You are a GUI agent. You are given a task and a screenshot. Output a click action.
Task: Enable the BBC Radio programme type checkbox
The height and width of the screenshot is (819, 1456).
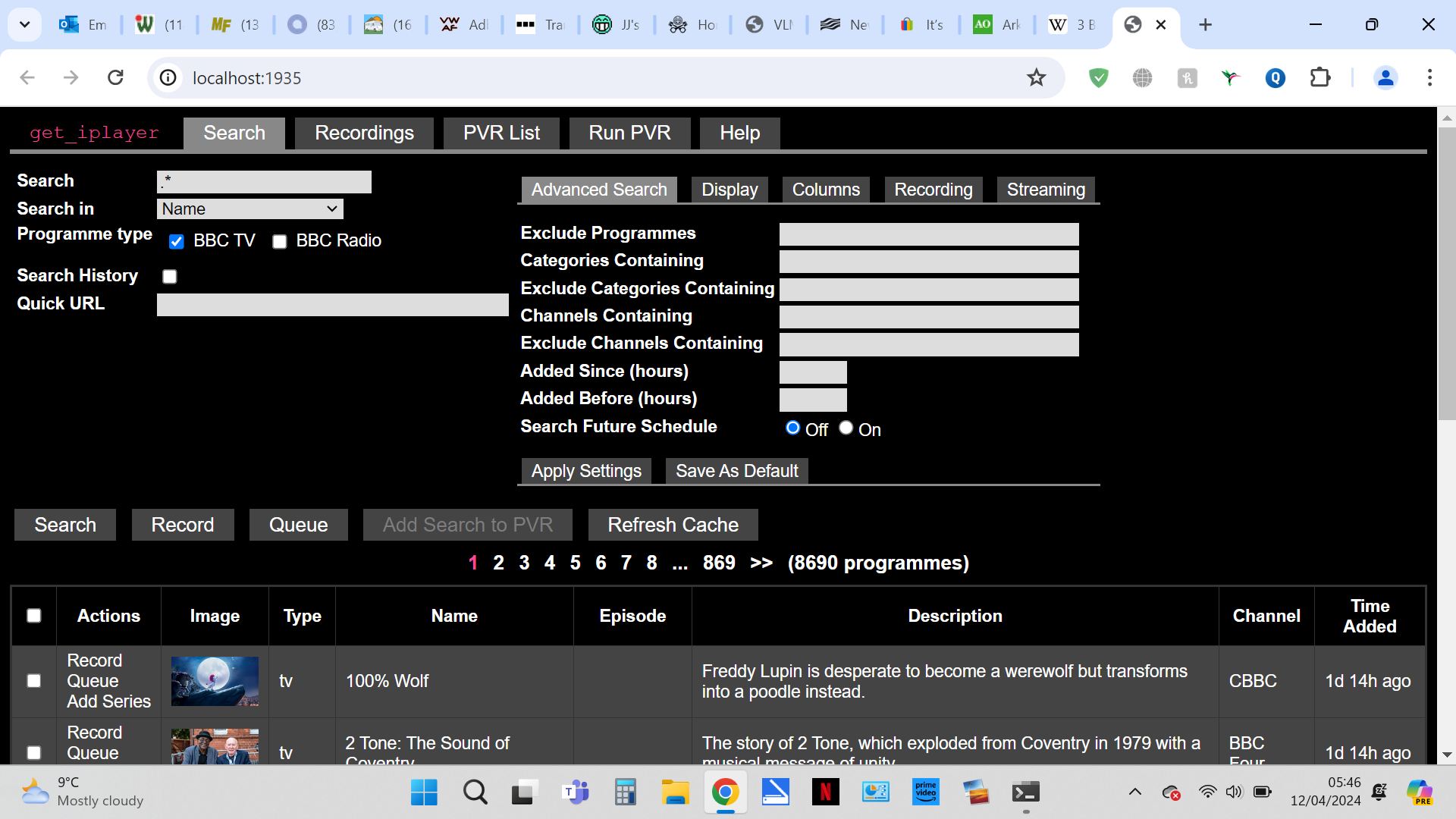[280, 241]
